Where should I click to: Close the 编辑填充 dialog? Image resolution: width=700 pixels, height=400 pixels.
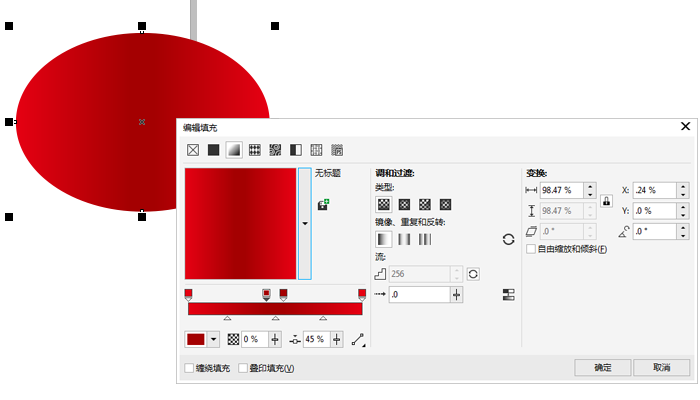(685, 126)
